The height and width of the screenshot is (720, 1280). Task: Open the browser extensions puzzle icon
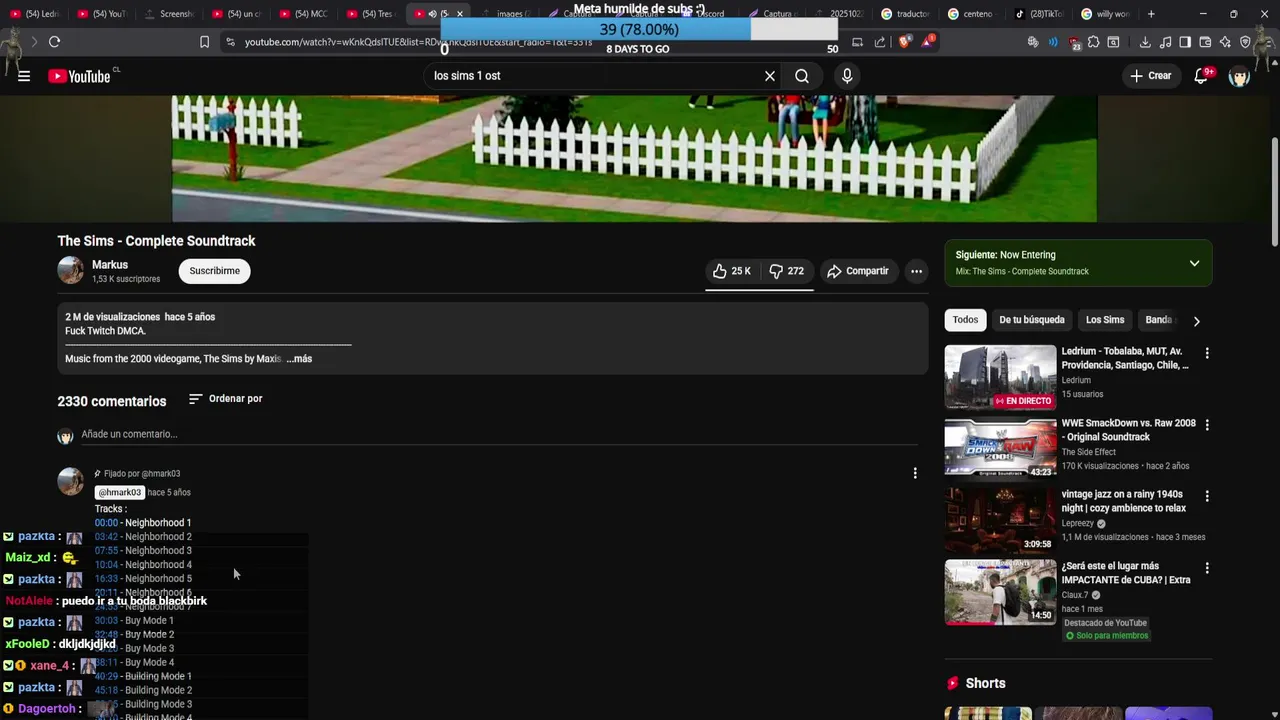(x=1093, y=42)
